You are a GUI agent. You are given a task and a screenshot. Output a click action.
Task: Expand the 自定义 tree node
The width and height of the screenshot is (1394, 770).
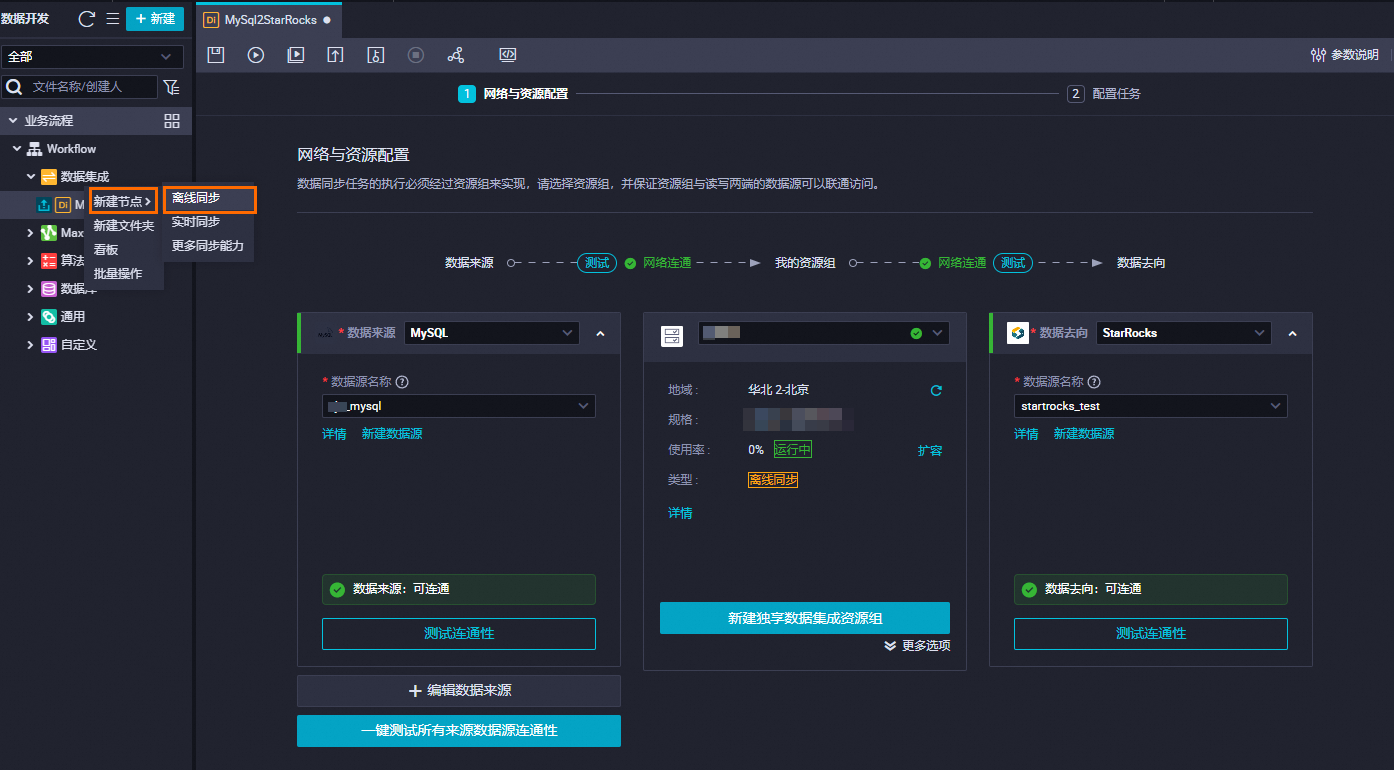[x=31, y=345]
